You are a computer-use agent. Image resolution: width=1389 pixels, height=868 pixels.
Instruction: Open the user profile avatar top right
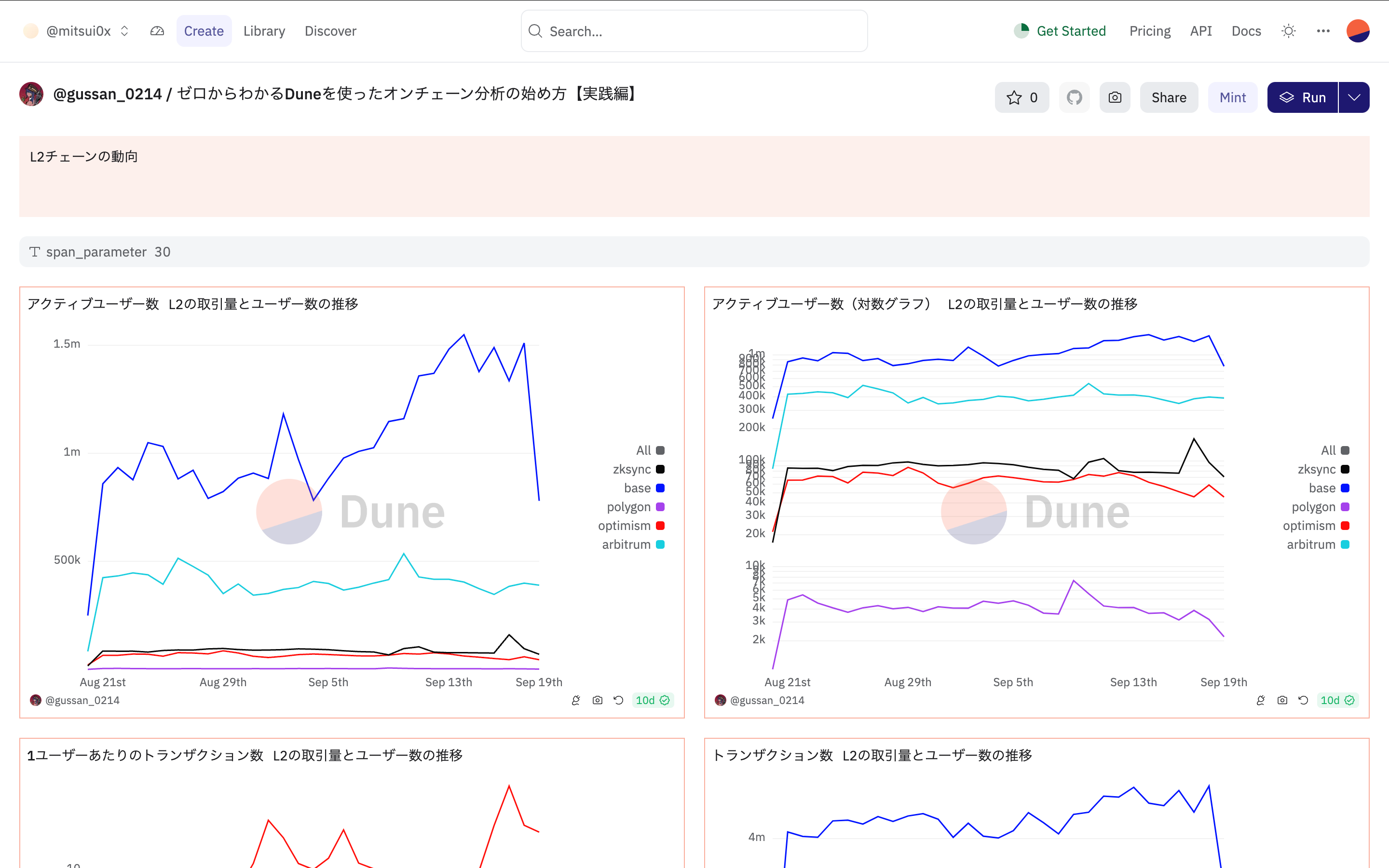[x=1358, y=31]
